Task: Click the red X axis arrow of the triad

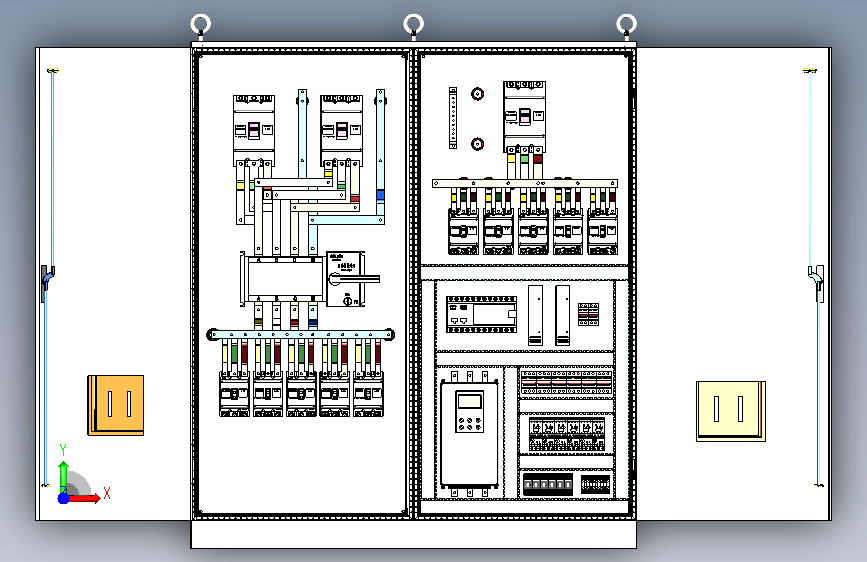Action: coord(85,498)
